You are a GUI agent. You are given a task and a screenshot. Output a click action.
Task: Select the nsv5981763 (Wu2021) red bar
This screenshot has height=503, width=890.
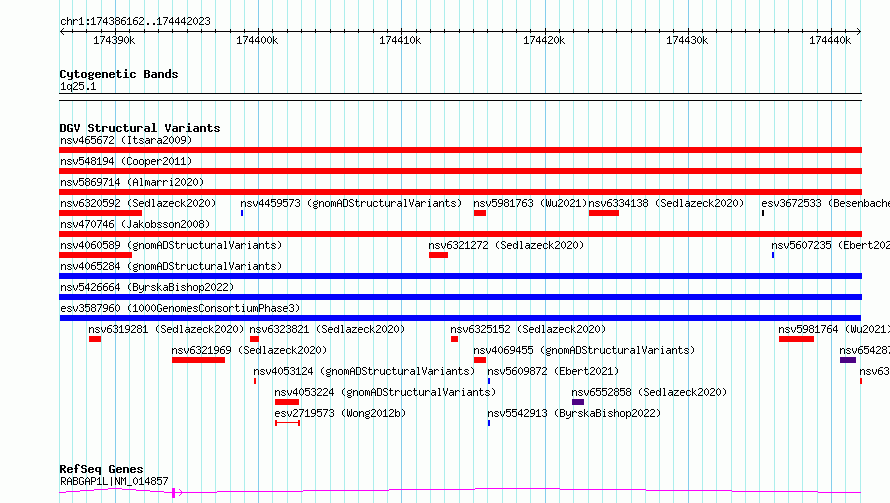tap(480, 213)
